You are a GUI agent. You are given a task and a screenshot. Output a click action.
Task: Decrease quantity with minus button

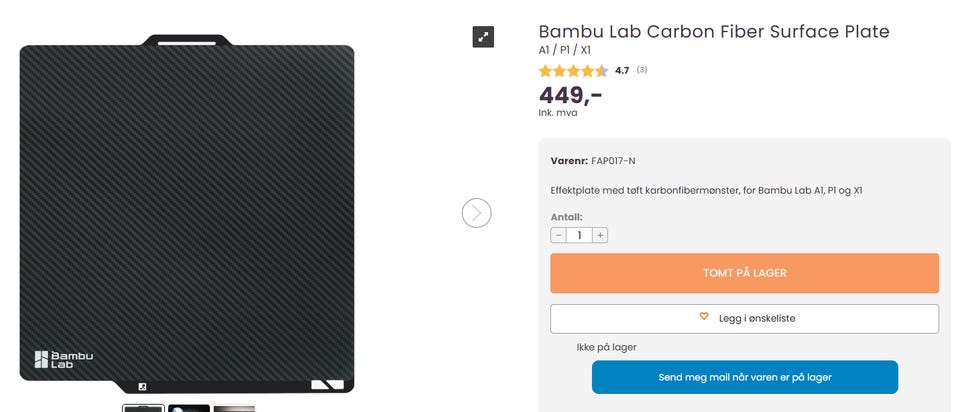pos(558,235)
